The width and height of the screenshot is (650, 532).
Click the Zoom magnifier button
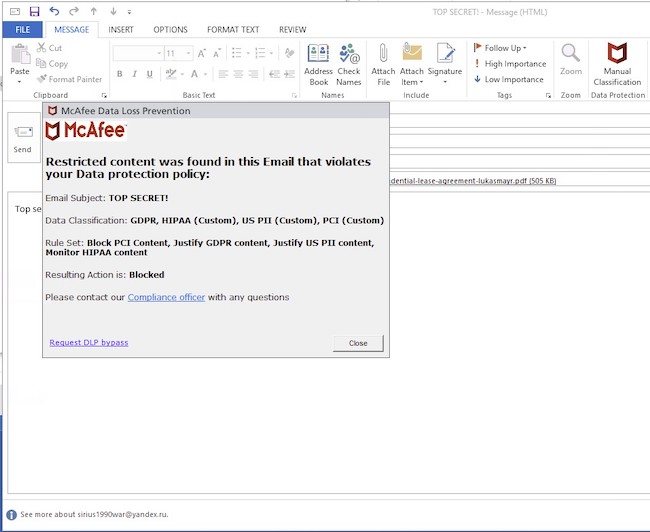click(571, 60)
